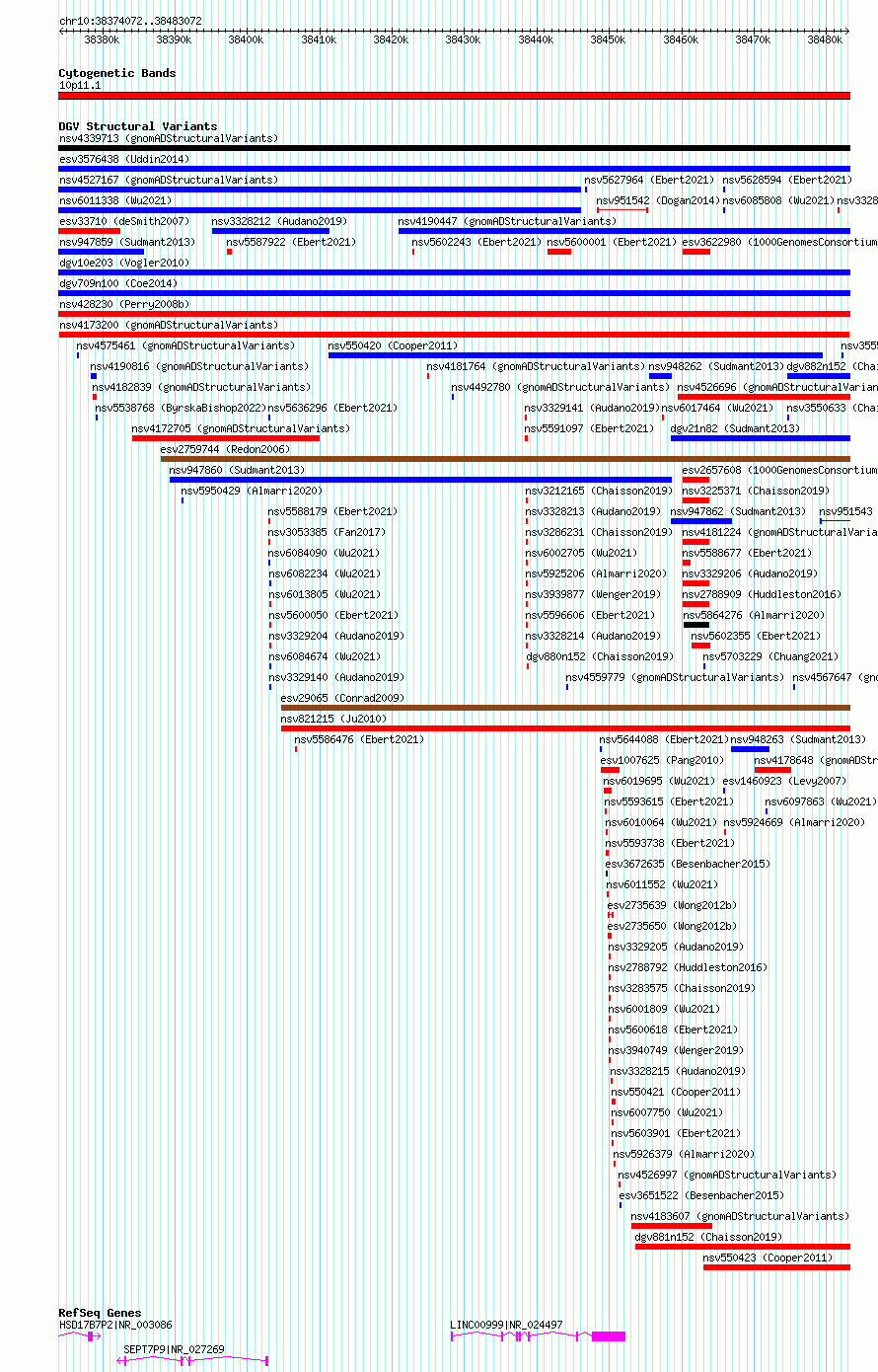
Task: Click nsv5644088 (Ebert2021) variant label
Action: pos(663,739)
